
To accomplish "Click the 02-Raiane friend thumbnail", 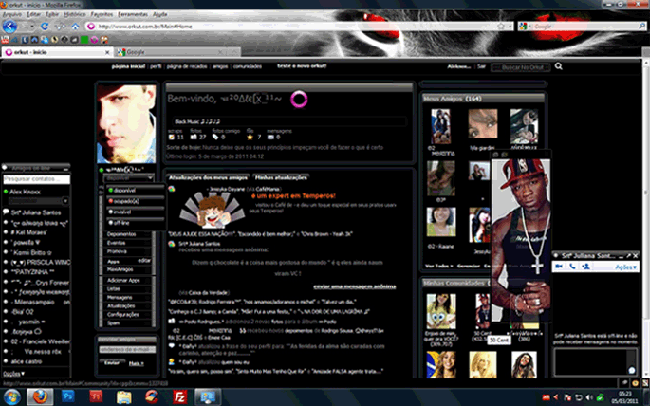I will coord(441,222).
